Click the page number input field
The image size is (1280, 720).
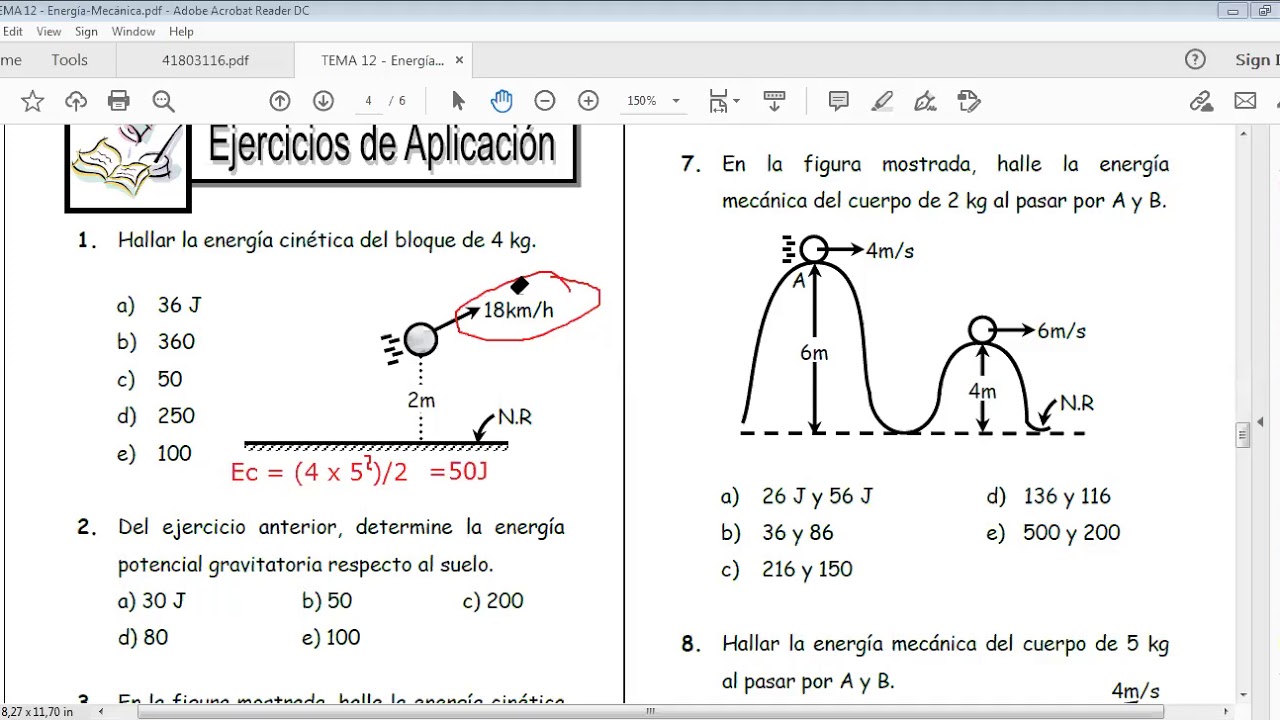click(x=368, y=101)
